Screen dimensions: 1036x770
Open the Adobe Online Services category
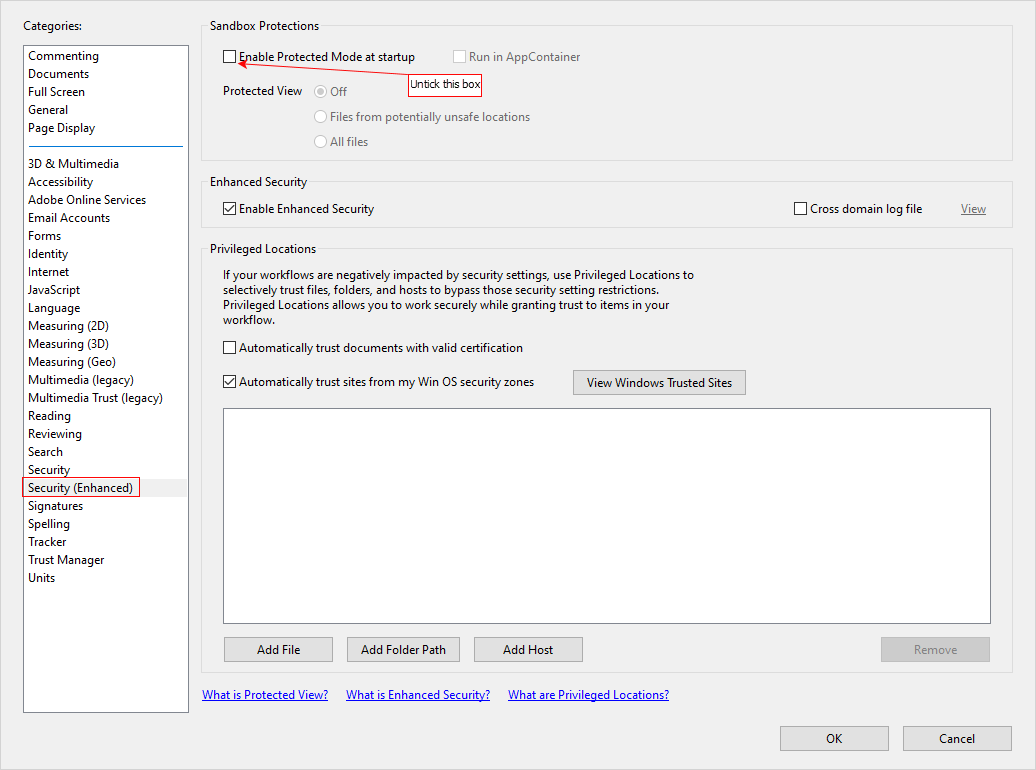[x=87, y=200]
